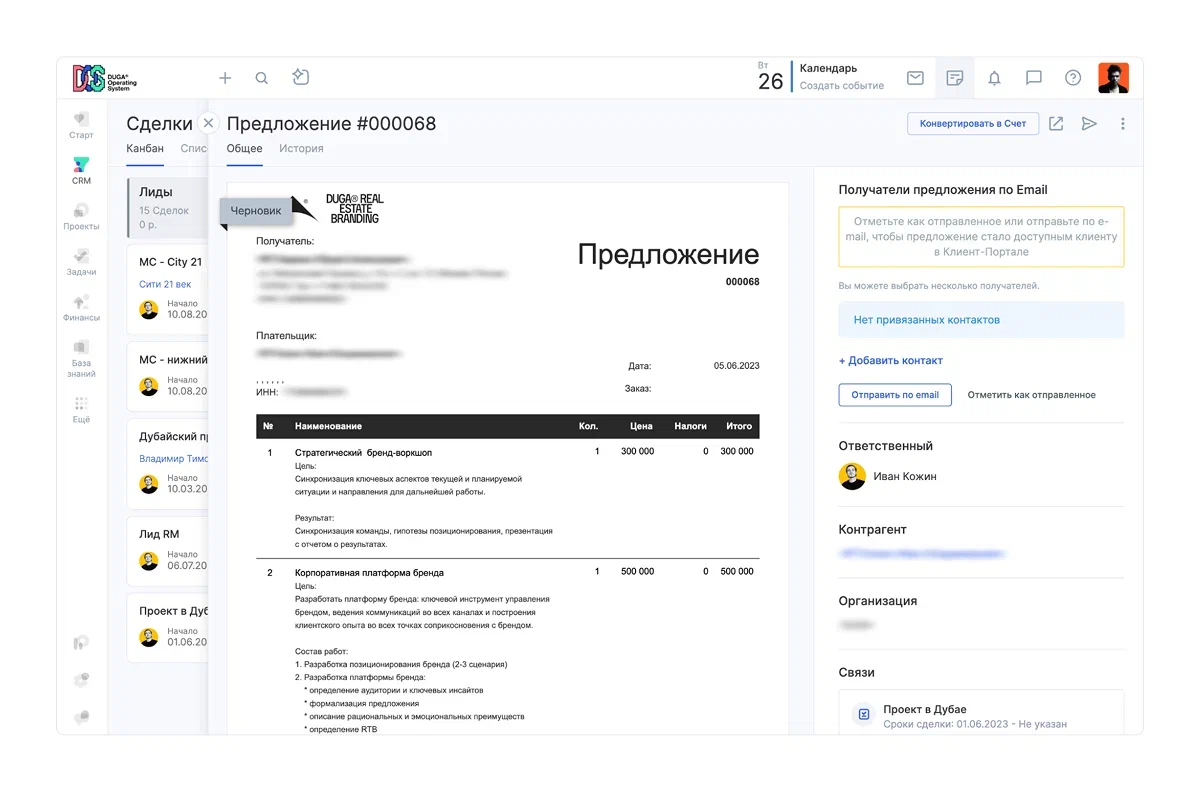Open the chat messages icon

point(1034,78)
